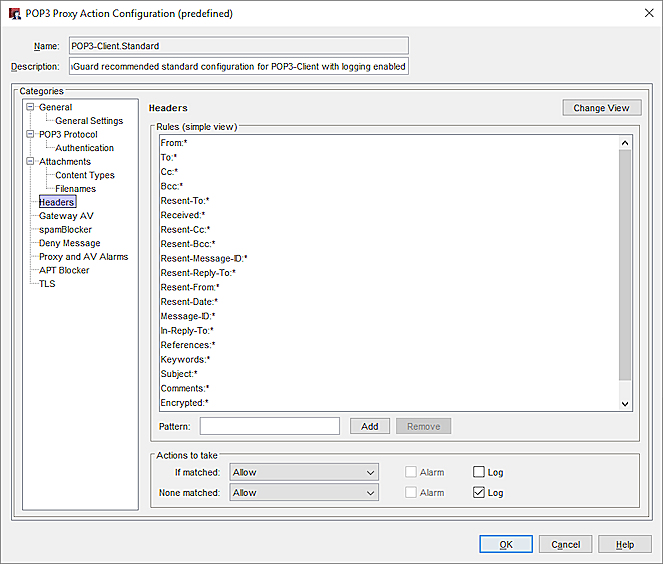This screenshot has width=663, height=564.
Task: Click the Attachments tree label
Action: pos(65,162)
